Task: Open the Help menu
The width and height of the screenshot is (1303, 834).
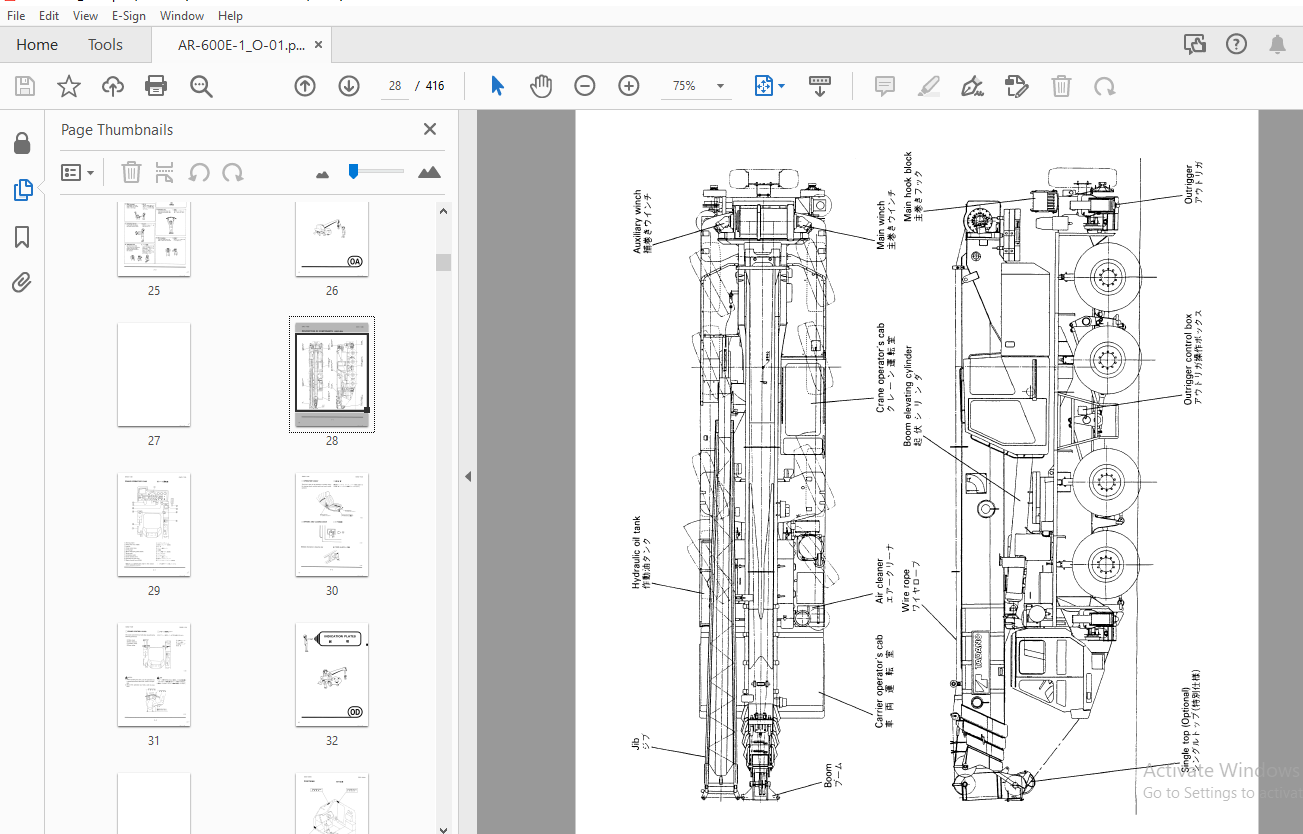Action: [x=230, y=16]
